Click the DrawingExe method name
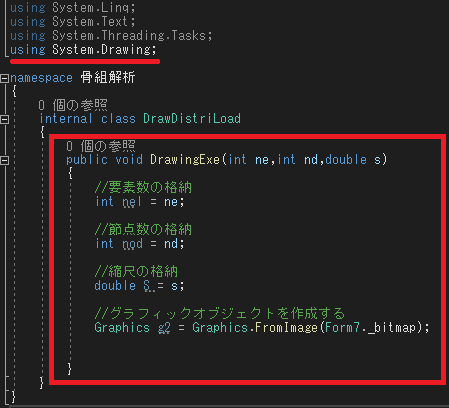This screenshot has width=449, height=408. 185,160
